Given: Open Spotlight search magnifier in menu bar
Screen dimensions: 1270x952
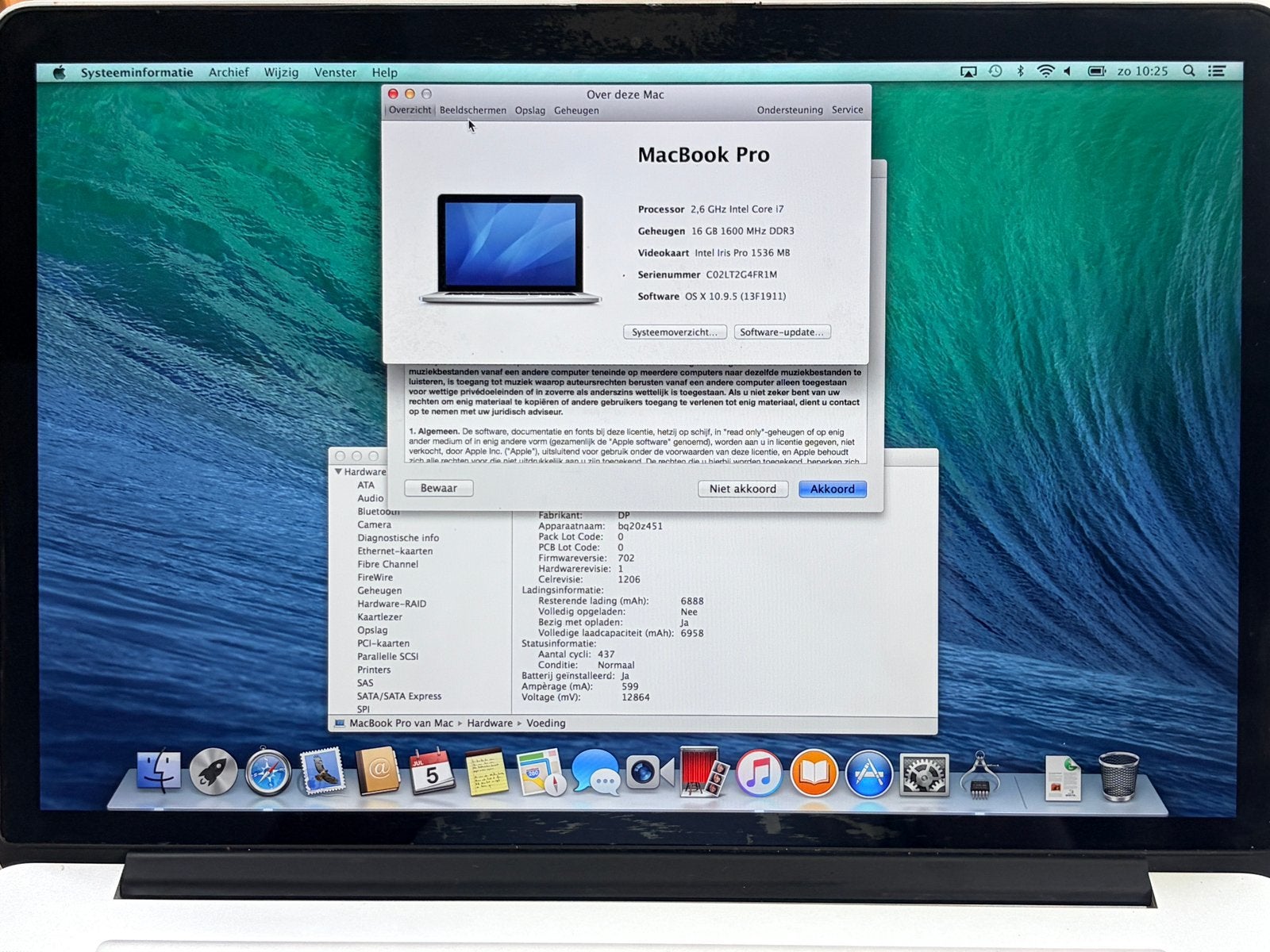Looking at the screenshot, I should click(x=1189, y=71).
